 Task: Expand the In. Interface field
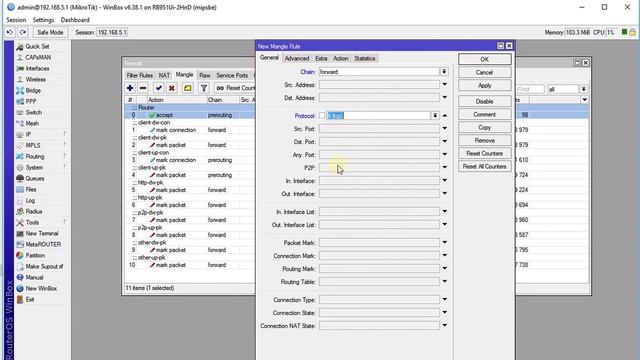(x=444, y=181)
